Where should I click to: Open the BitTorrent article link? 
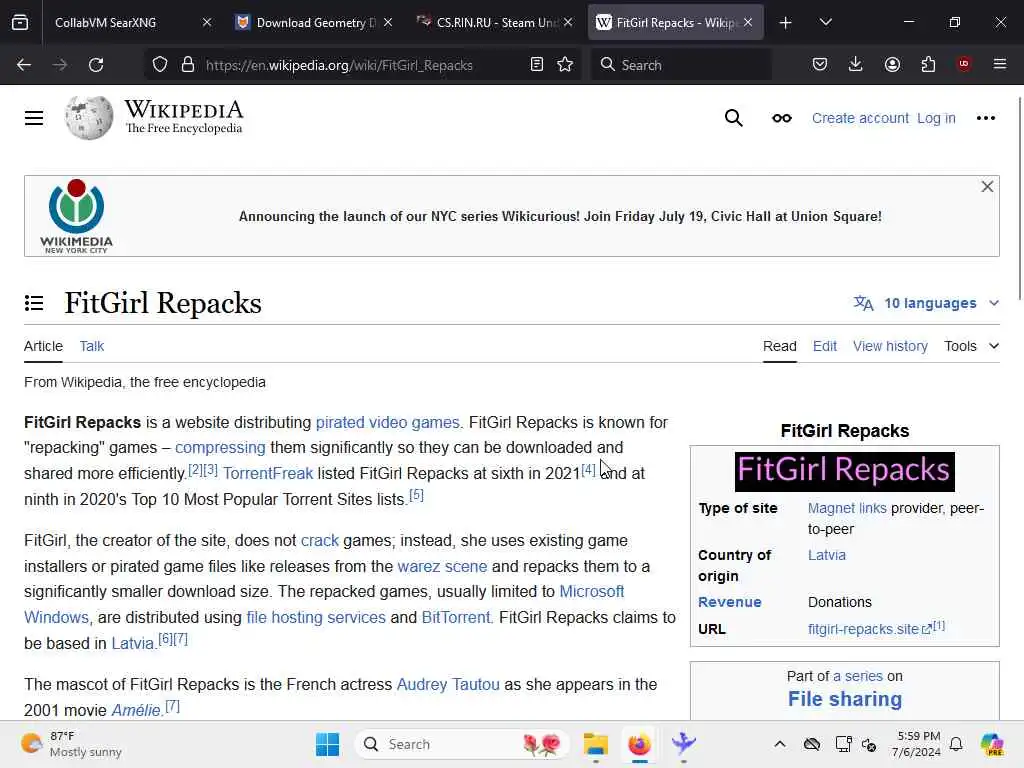[456, 617]
